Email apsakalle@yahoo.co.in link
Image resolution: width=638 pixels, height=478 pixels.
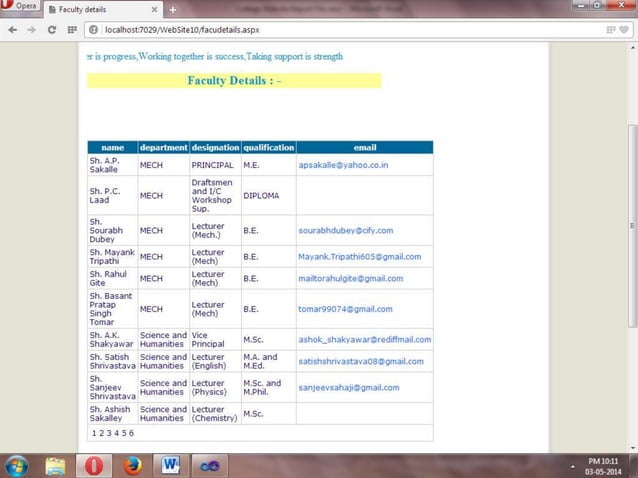pos(343,165)
